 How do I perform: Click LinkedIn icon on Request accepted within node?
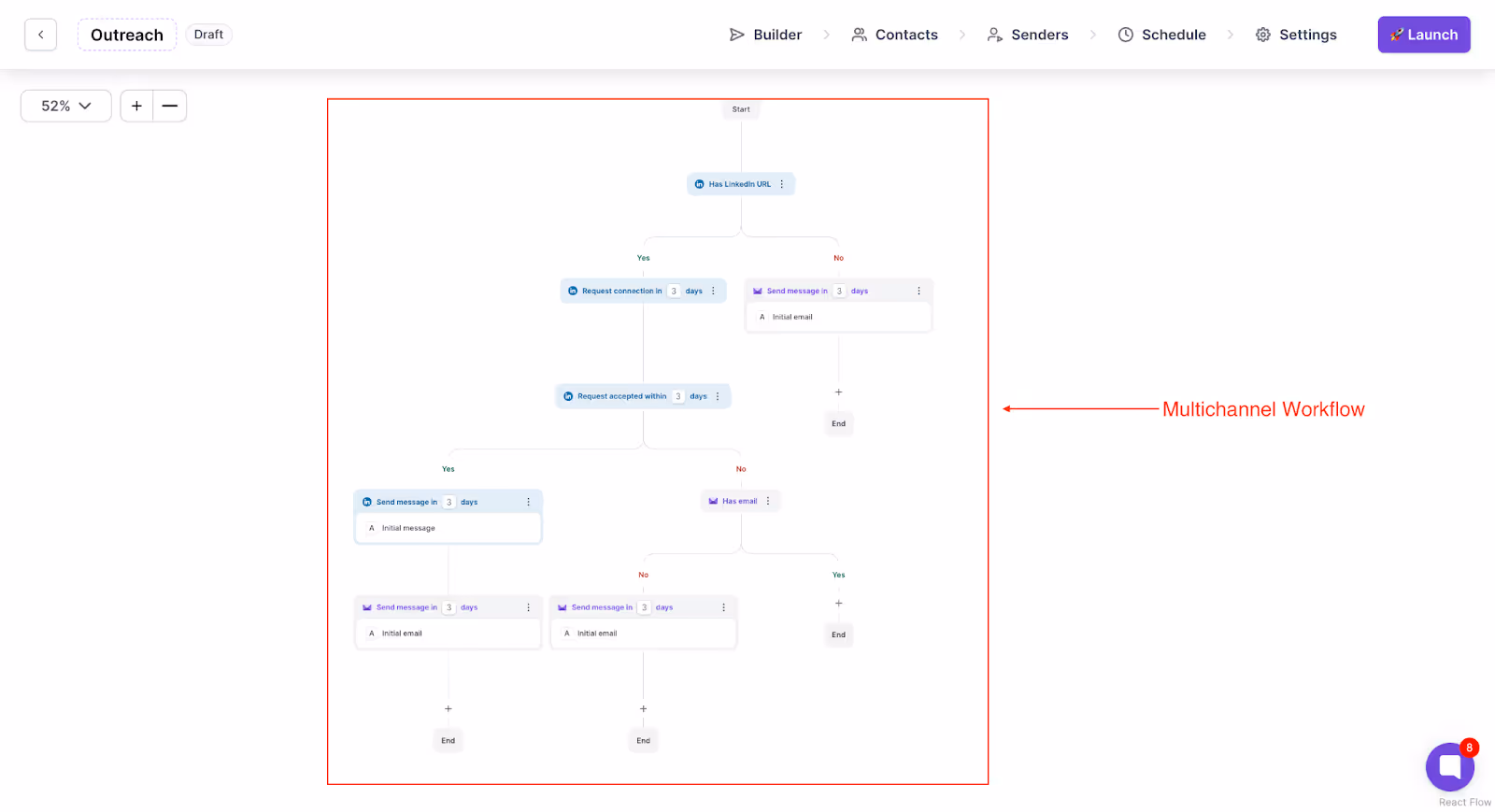click(568, 396)
